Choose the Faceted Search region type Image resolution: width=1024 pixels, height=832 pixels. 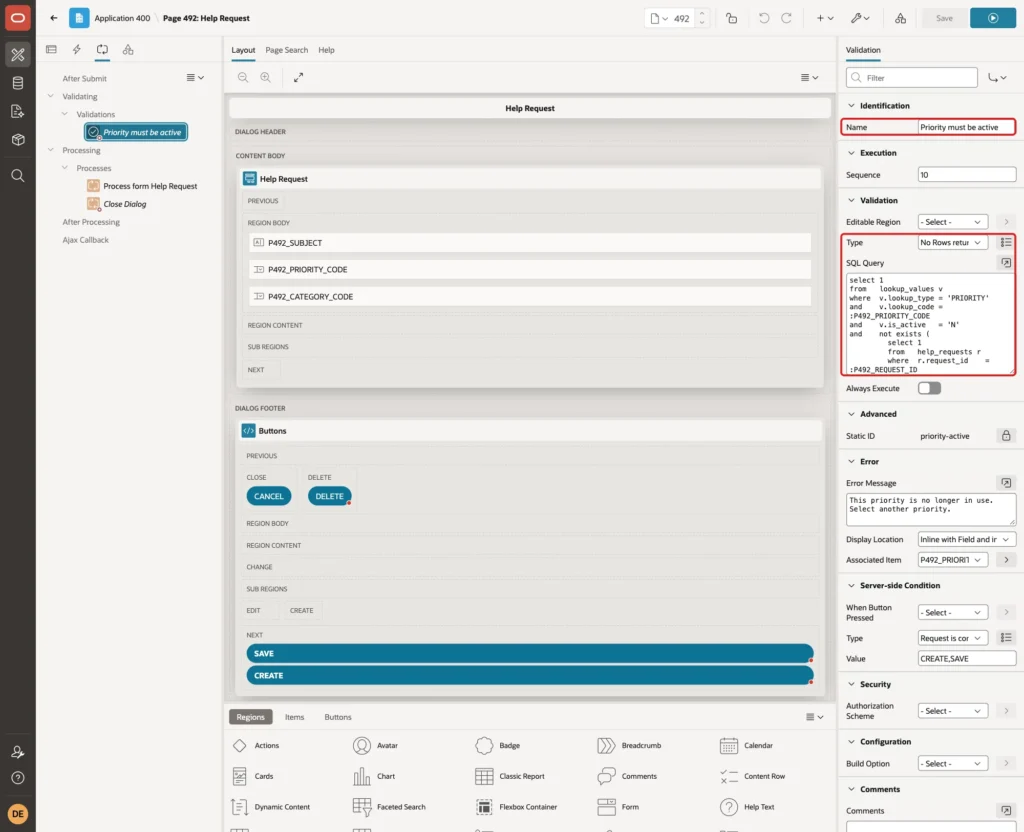coord(389,807)
